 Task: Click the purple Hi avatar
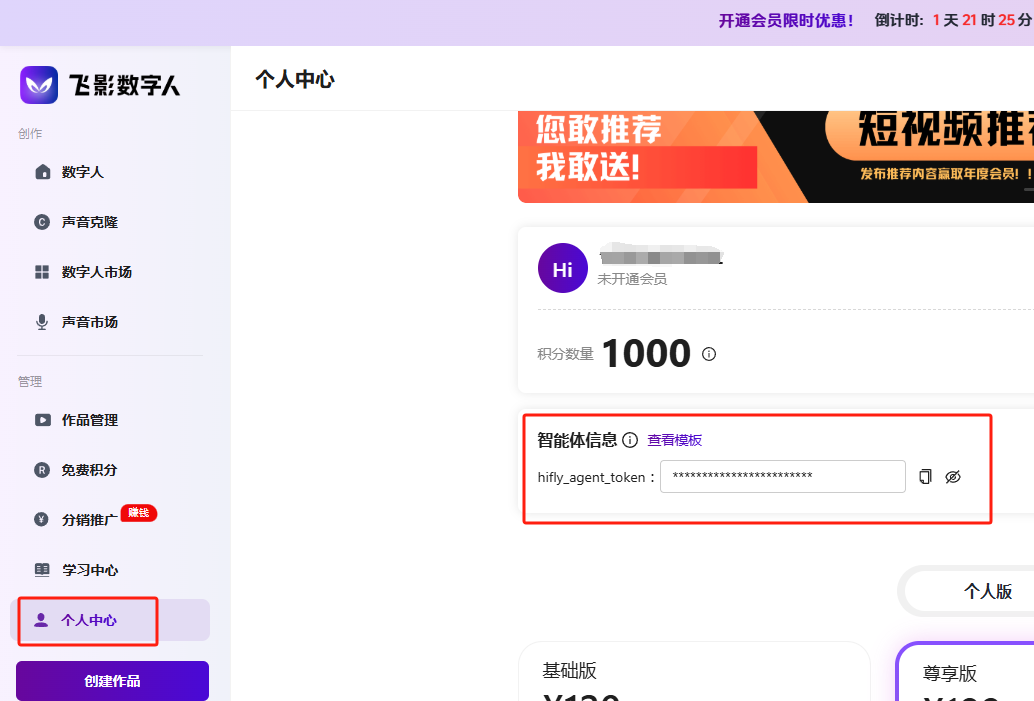pyautogui.click(x=563, y=268)
